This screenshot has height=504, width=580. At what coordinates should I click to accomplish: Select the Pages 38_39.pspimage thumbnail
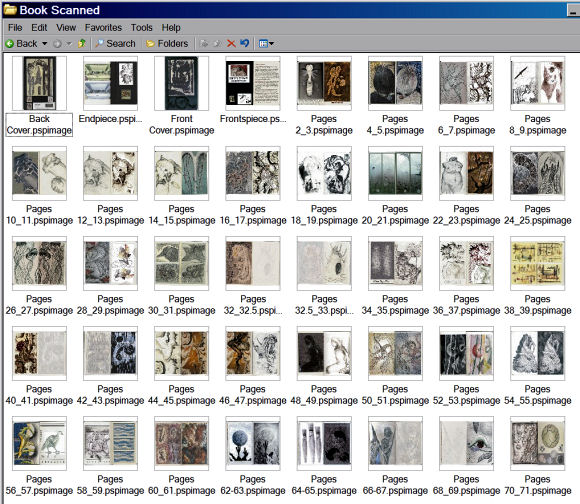537,263
